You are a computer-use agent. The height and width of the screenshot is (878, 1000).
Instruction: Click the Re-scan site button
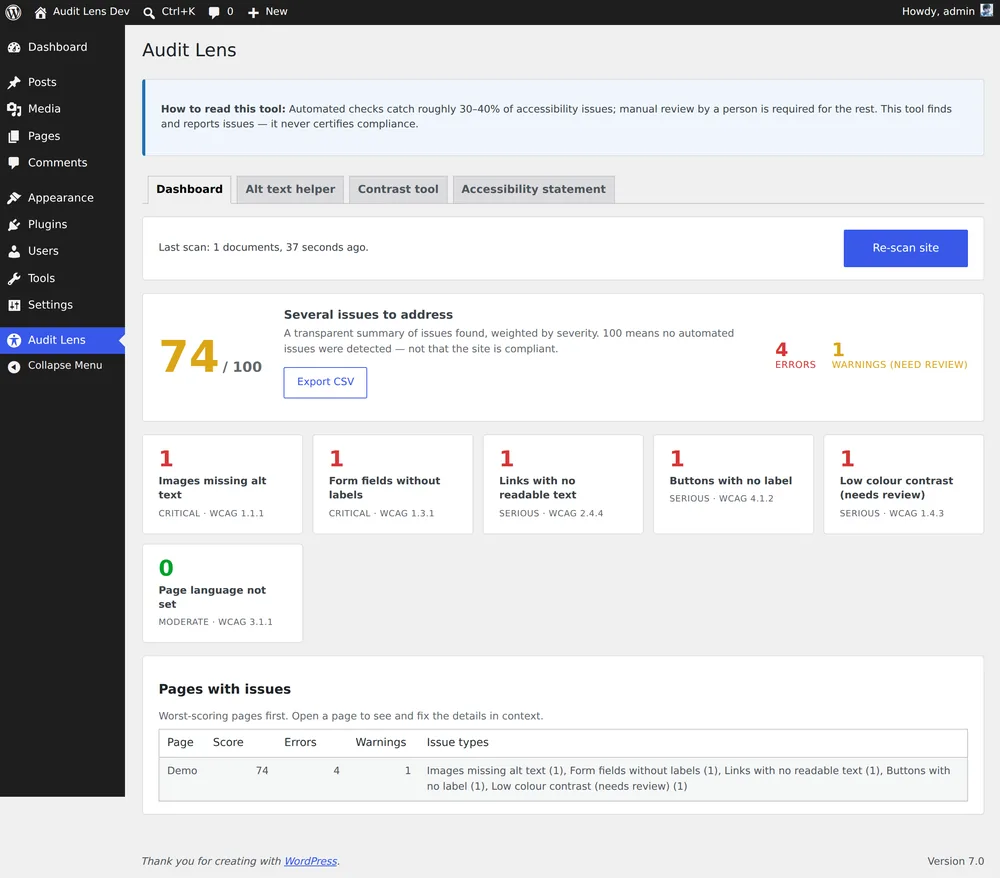905,248
